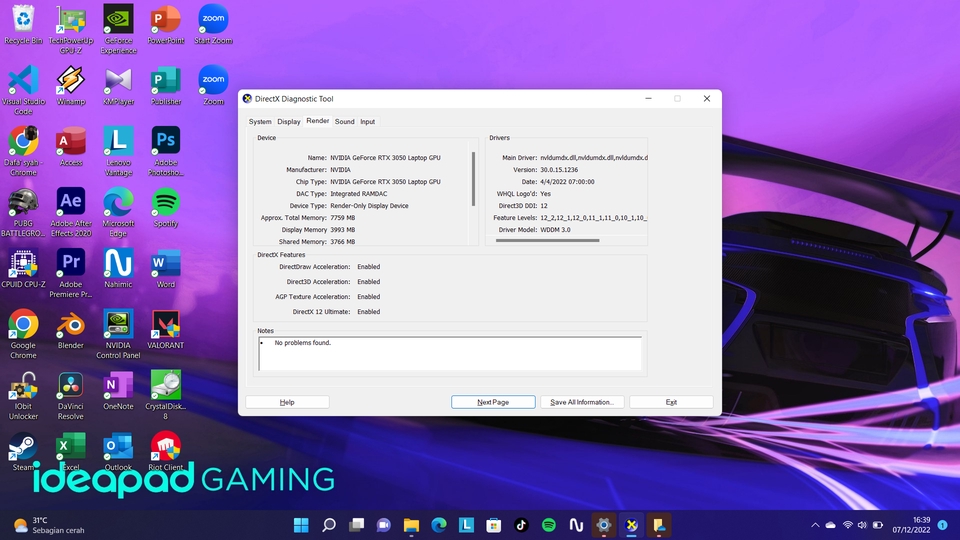Select the Render tab

317,121
